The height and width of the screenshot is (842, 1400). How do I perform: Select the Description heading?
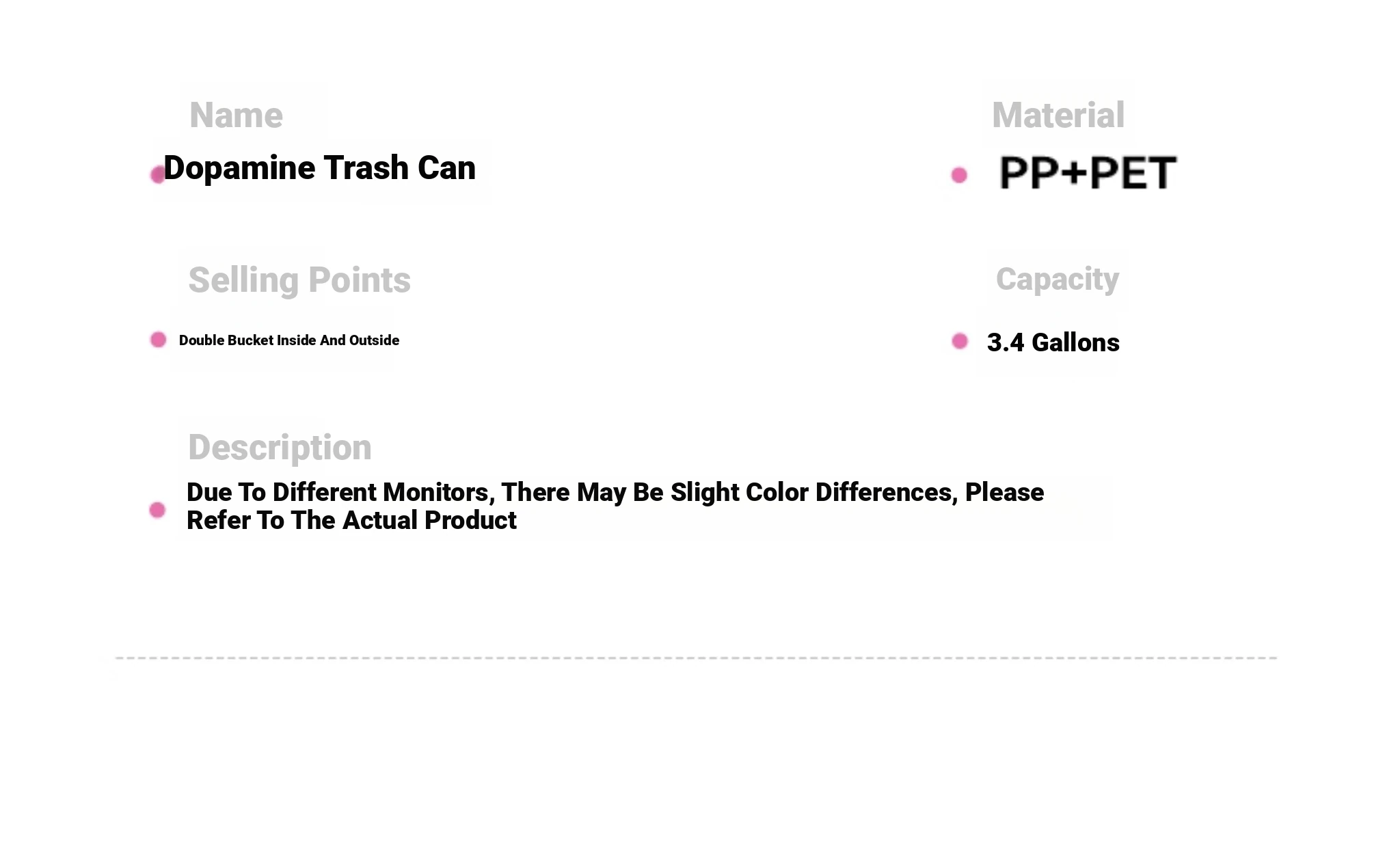pyautogui.click(x=280, y=448)
